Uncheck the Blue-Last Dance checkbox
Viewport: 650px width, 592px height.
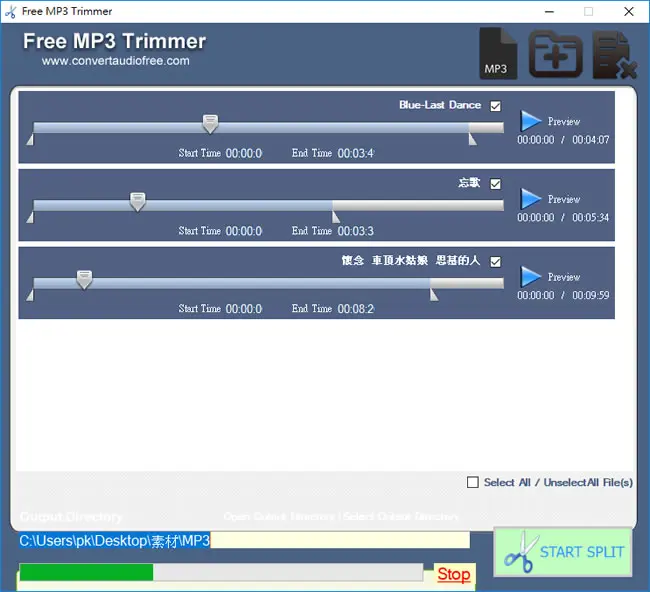(x=495, y=106)
